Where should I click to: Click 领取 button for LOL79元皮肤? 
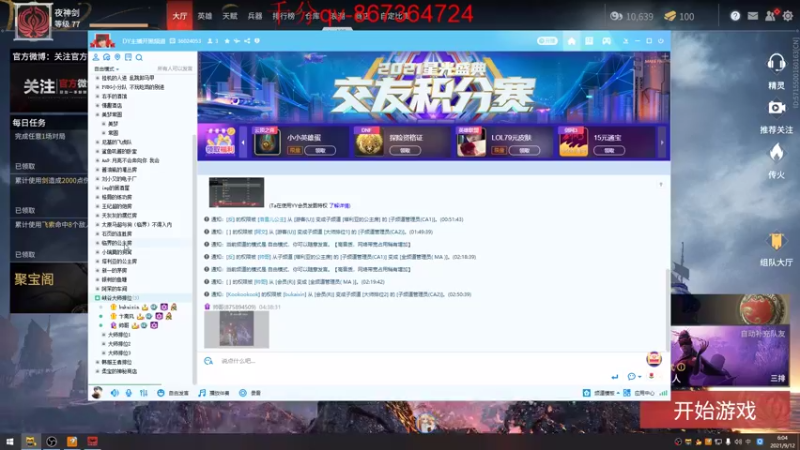(524, 151)
